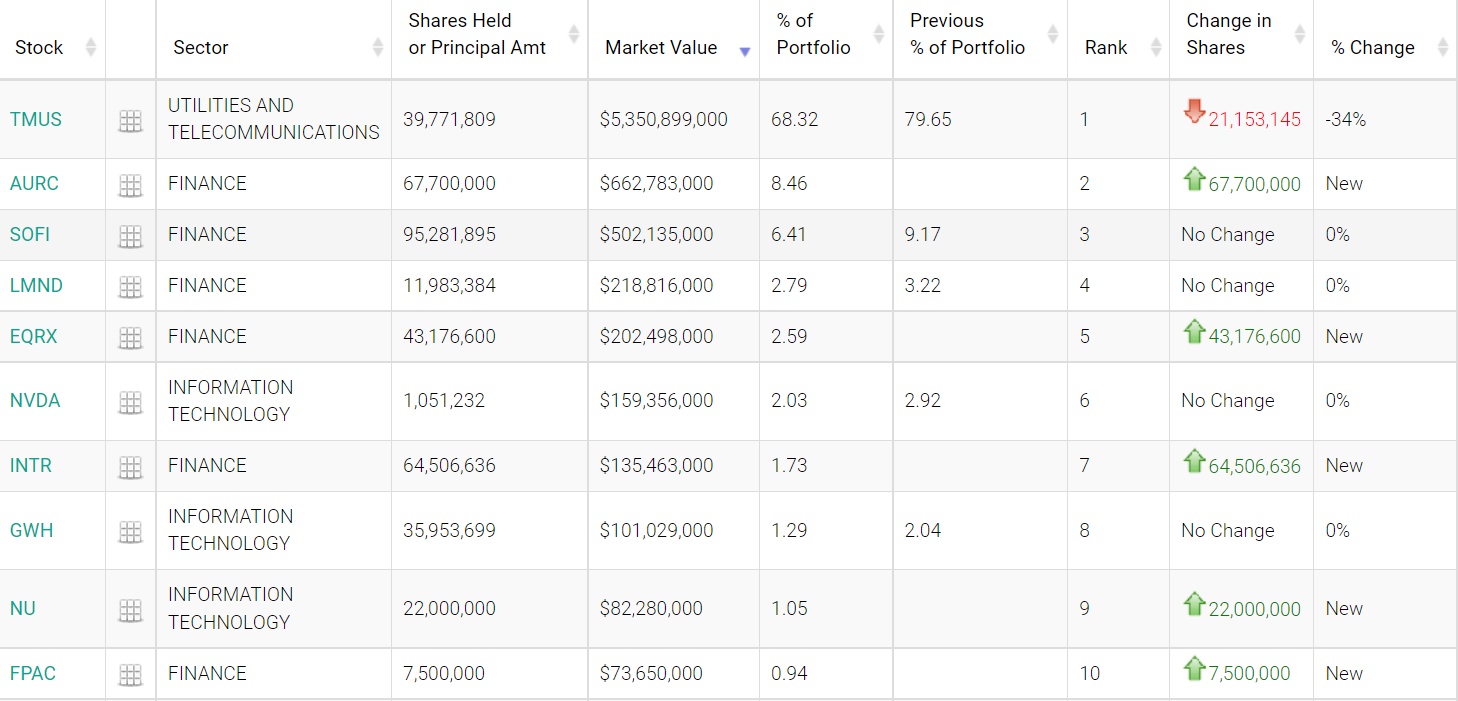The image size is (1458, 701).
Task: Click the red down arrow for TMUS
Action: click(x=1194, y=111)
